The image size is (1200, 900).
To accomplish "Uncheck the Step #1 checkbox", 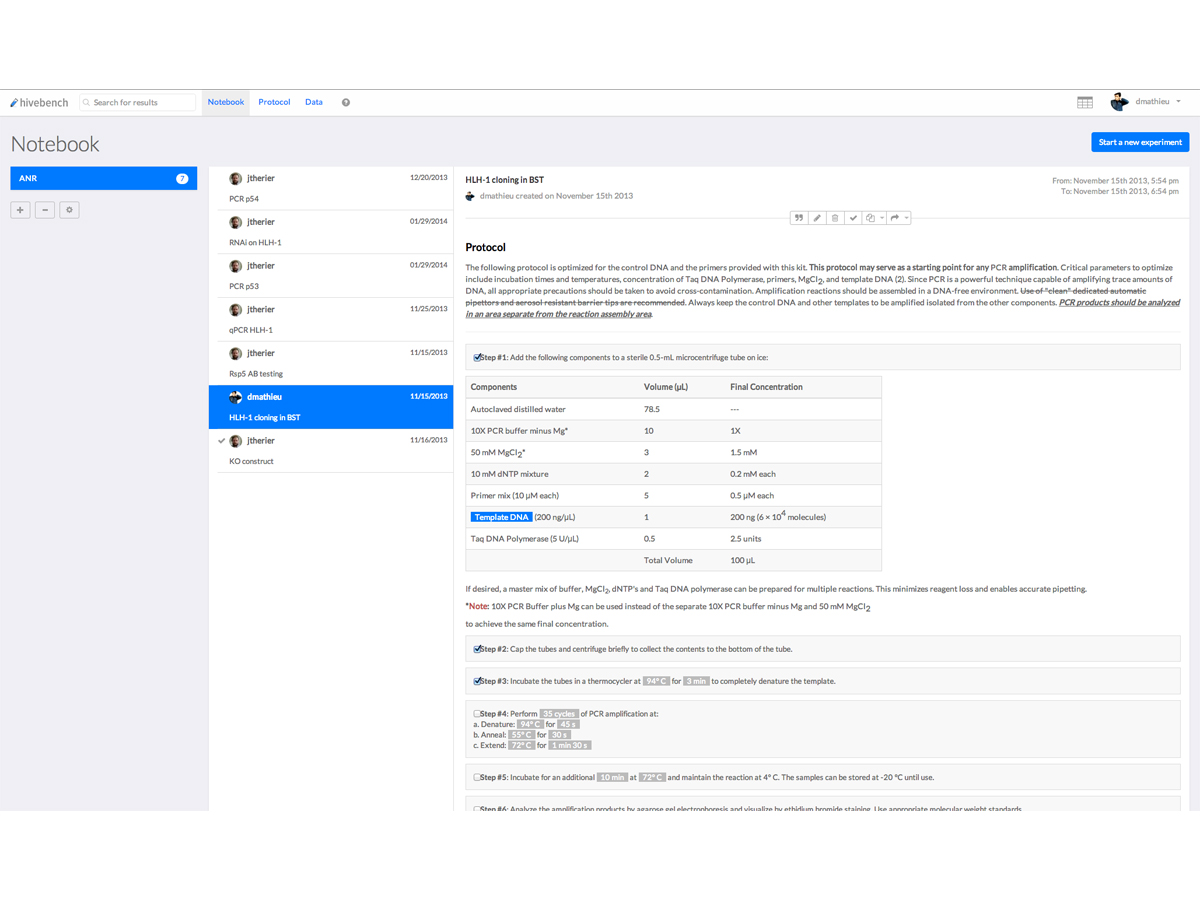I will [x=478, y=357].
